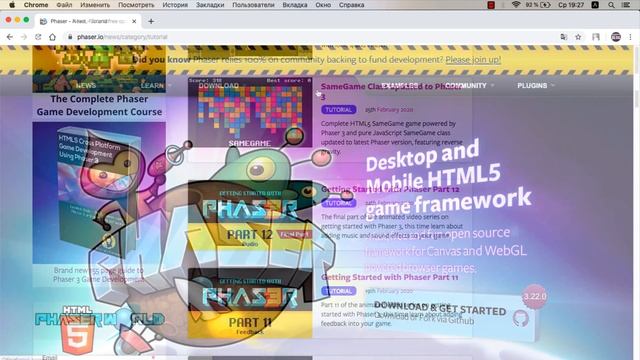Viewport: 640px width, 360px height.
Task: Click the red recording icon in the menu bar
Action: tap(491, 5)
